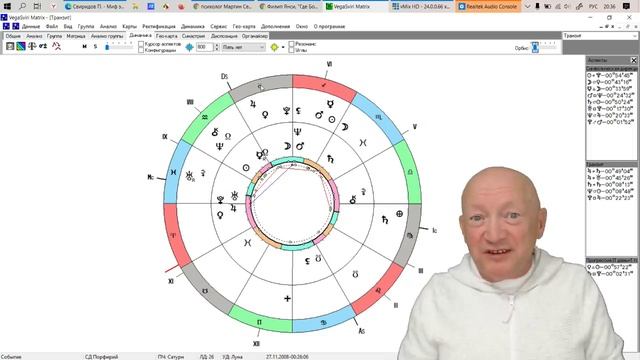
Task: Switch to the Анализ tab in the tab row
Action: [x=34, y=36]
